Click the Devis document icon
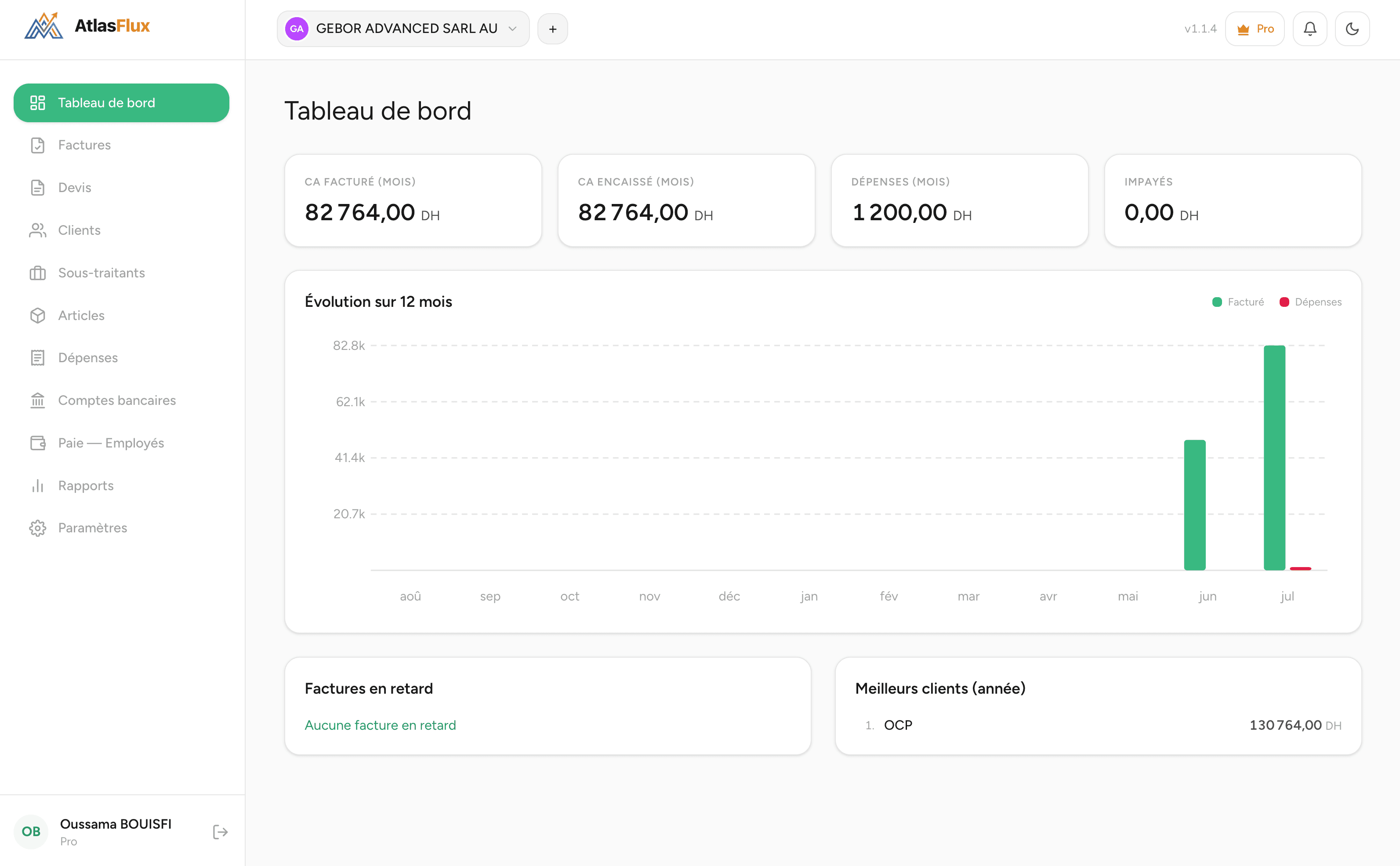Image resolution: width=1400 pixels, height=866 pixels. [38, 188]
